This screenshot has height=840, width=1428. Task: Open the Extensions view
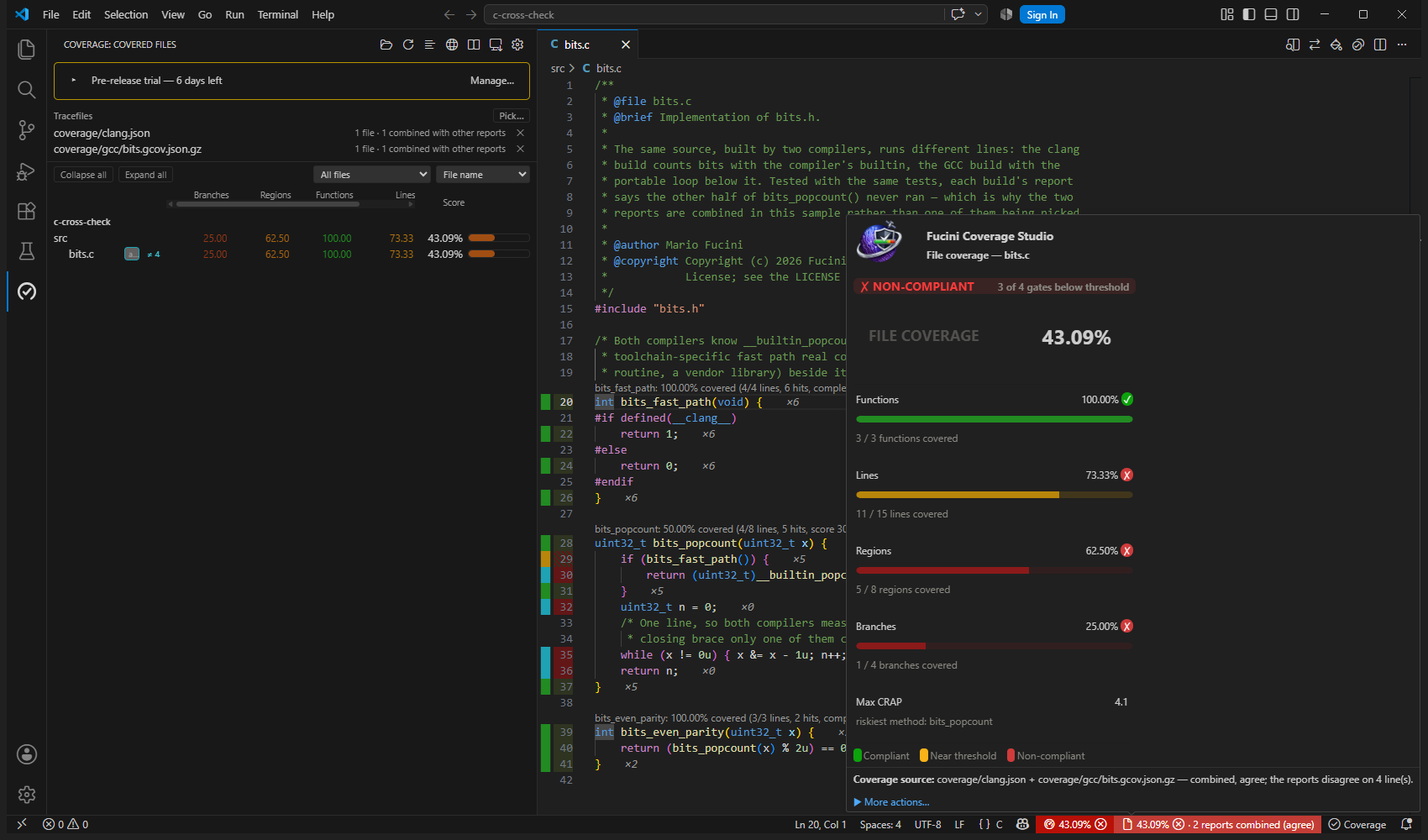[x=27, y=211]
